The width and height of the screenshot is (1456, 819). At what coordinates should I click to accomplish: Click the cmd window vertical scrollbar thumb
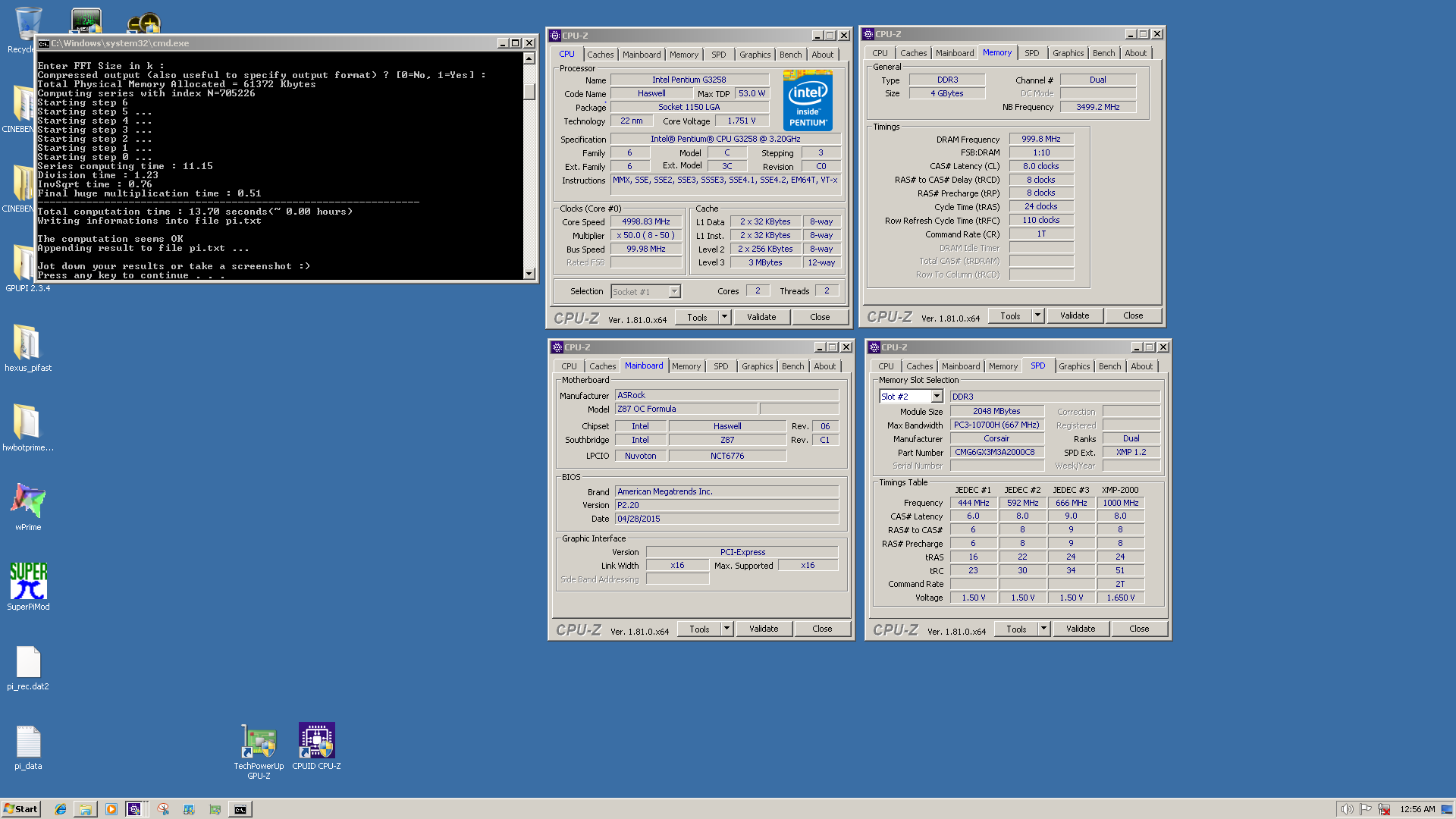click(x=529, y=90)
